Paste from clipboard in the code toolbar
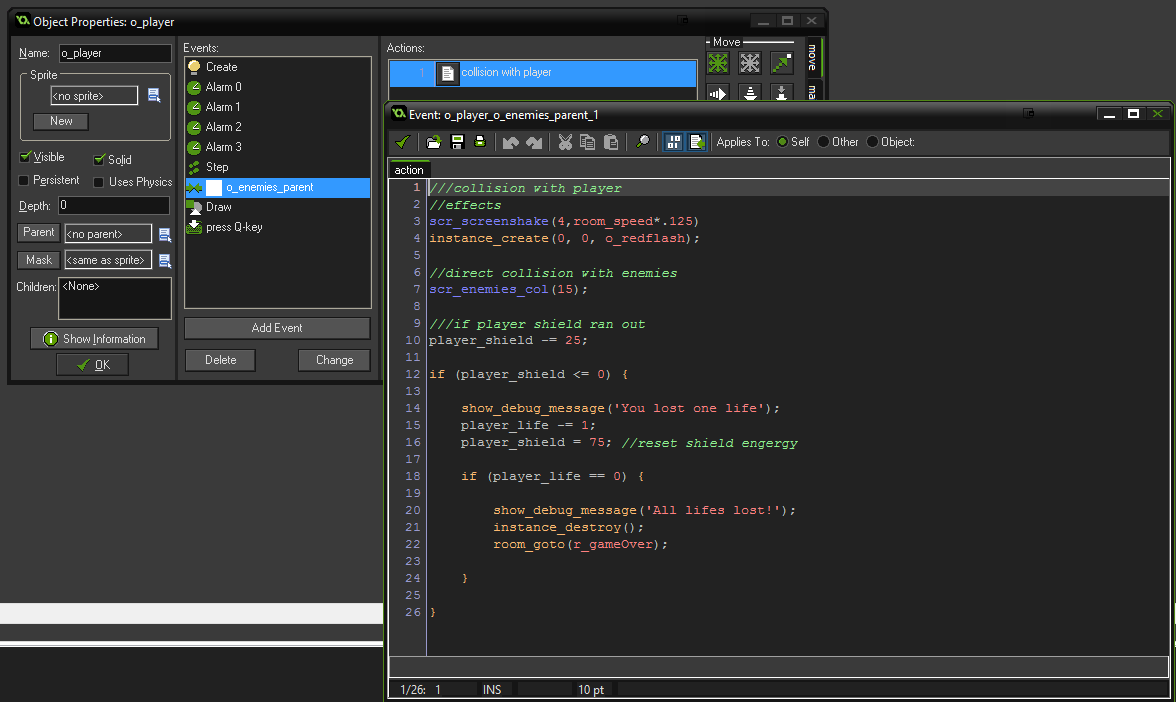The height and width of the screenshot is (702, 1176). (611, 142)
